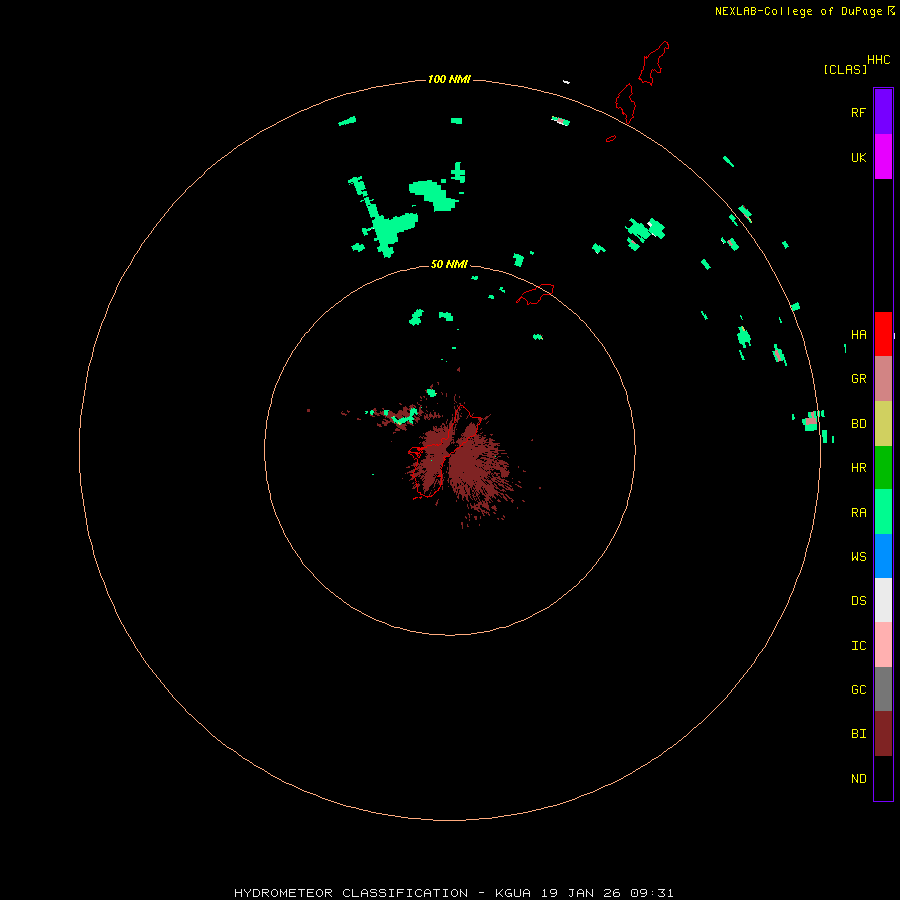
Task: Click the IC pink legend swatch
Action: 883,645
